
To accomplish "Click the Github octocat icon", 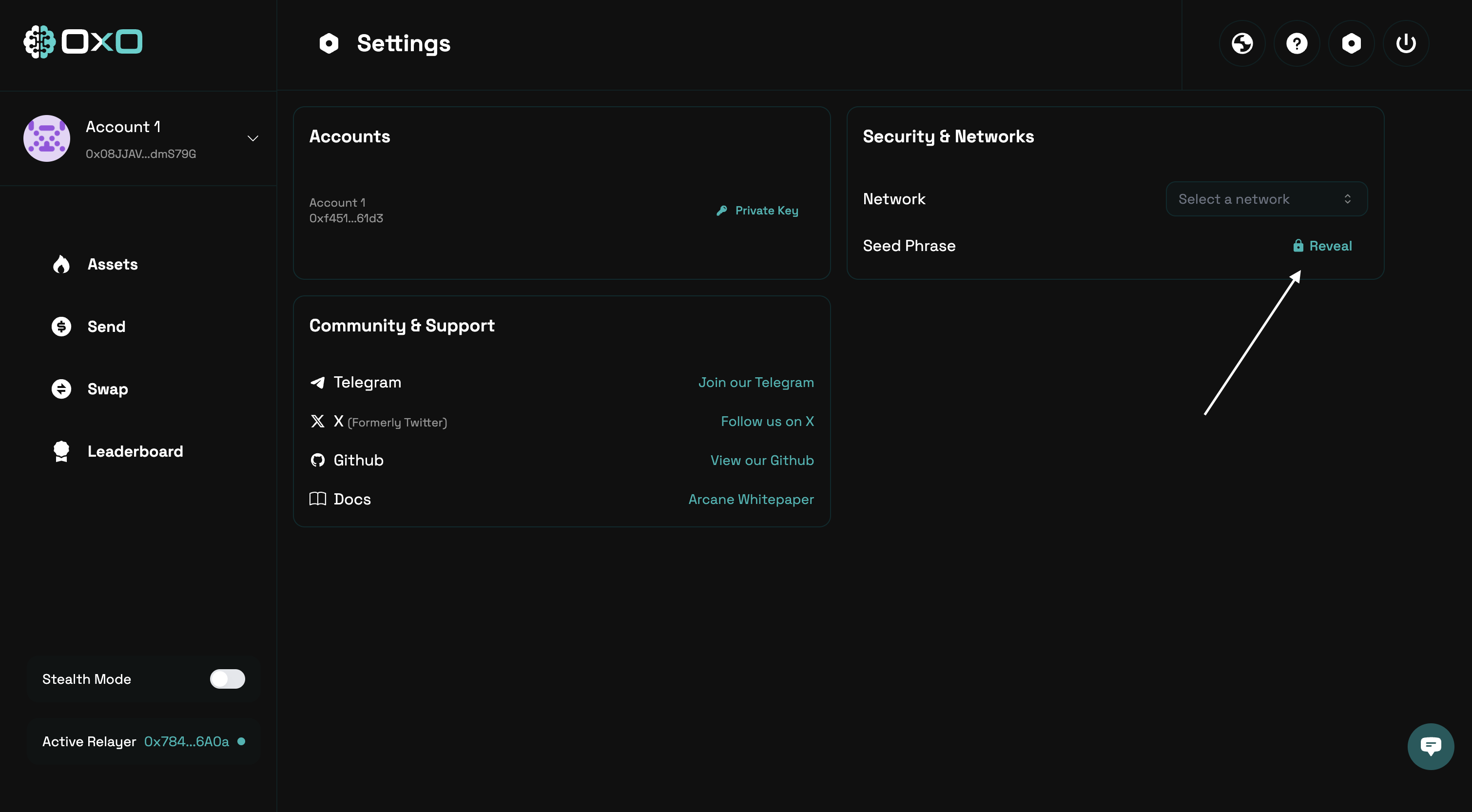I will (x=317, y=460).
